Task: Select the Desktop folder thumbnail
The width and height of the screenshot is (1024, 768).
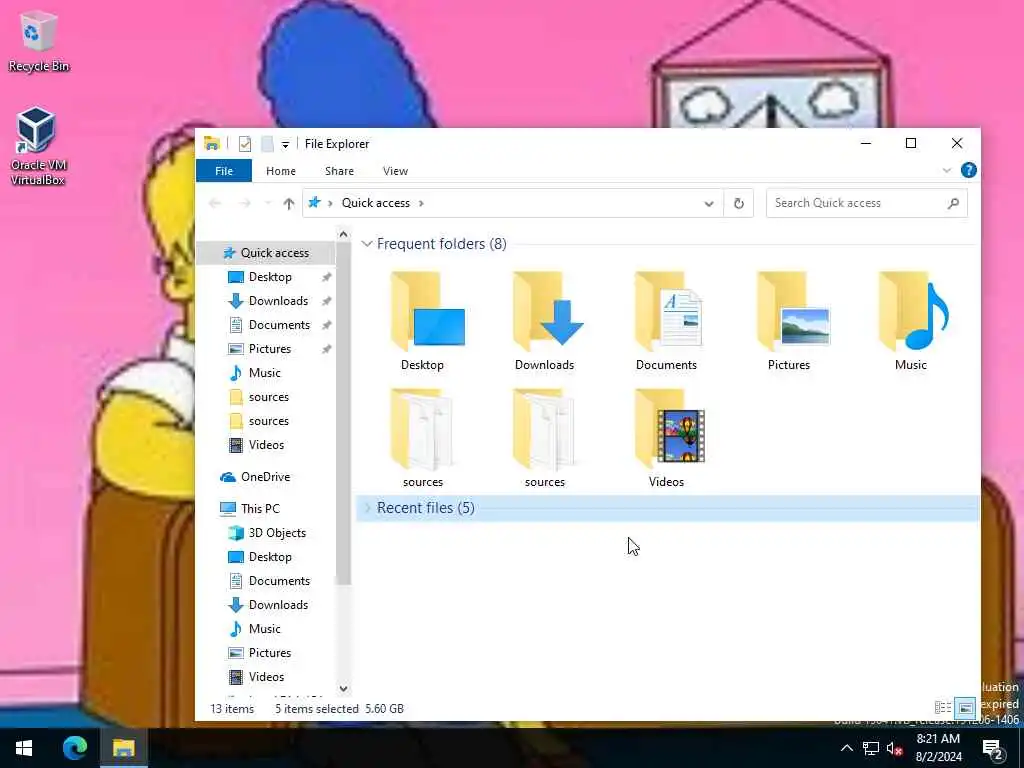Action: pos(423,321)
